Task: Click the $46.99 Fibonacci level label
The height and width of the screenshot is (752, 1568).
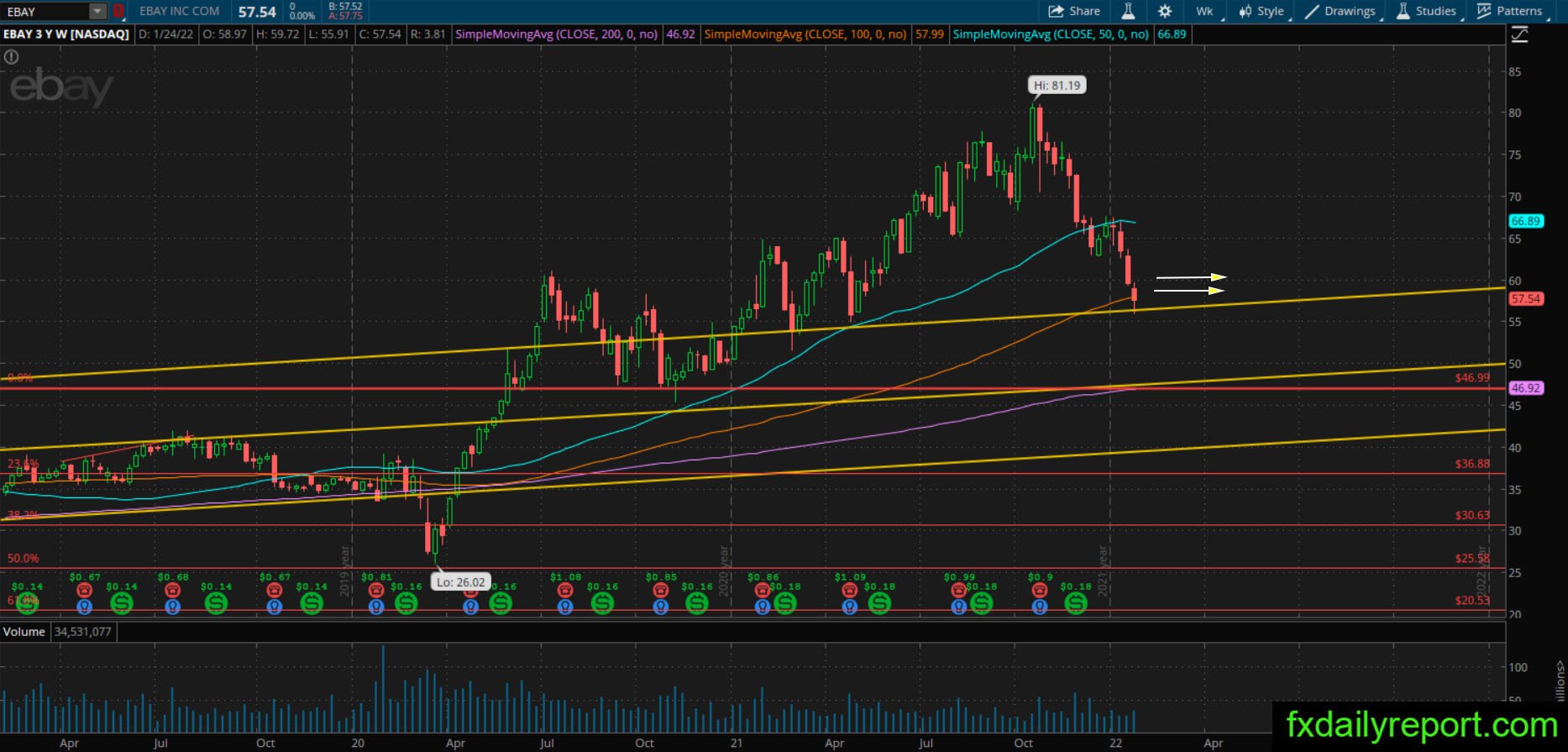Action: [x=1472, y=378]
